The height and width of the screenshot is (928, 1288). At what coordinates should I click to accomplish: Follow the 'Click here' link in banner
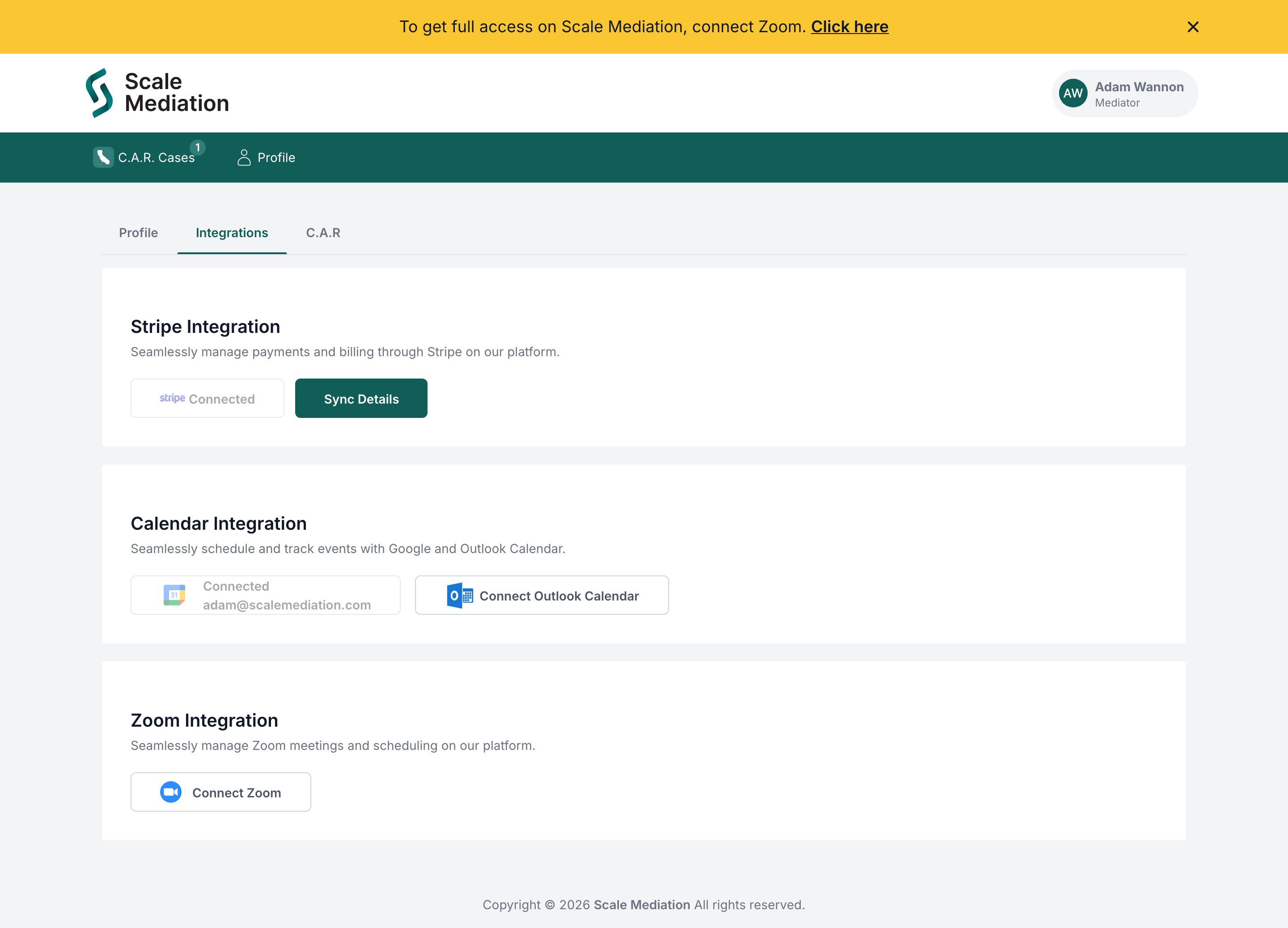point(850,27)
